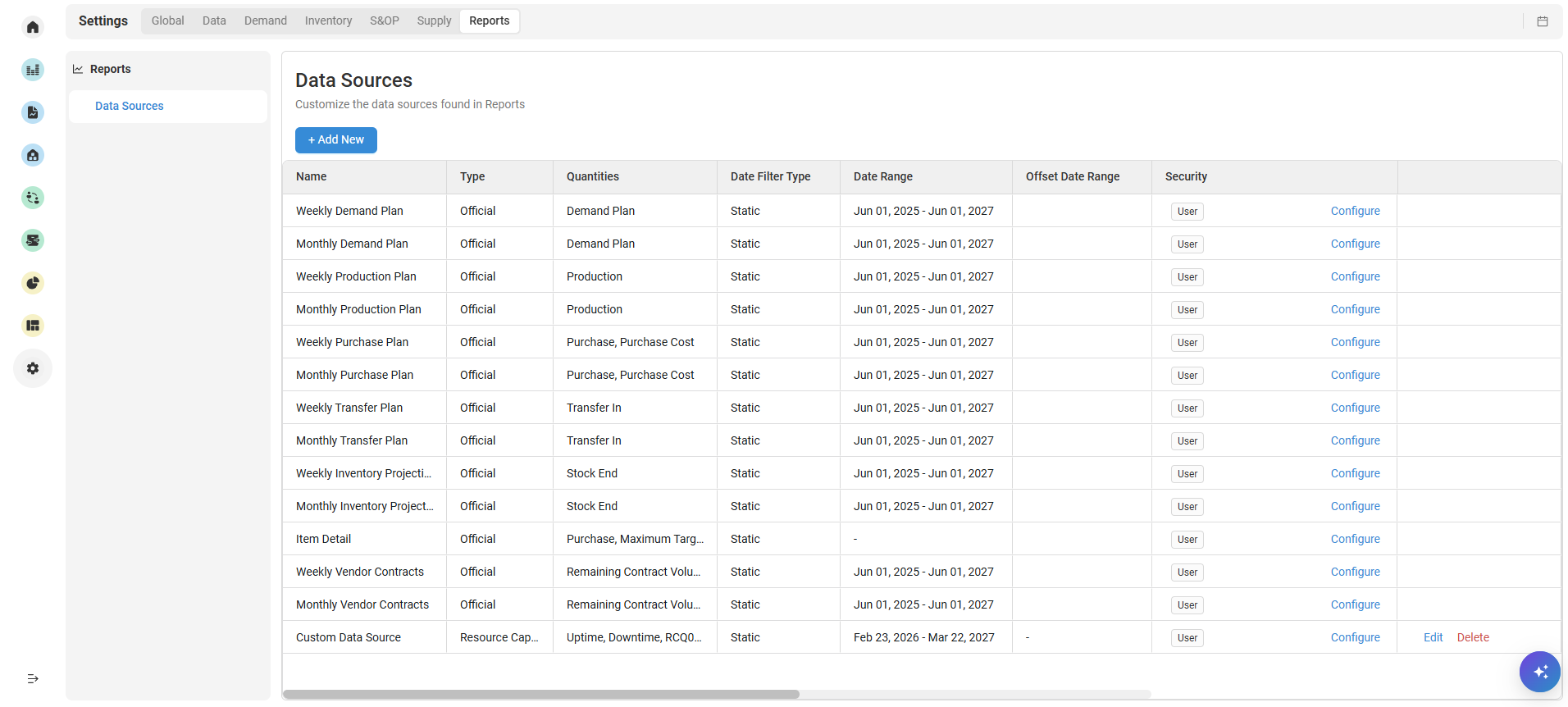Screen dimensions: 1568x707
Task: Click the horizontal scrollbar under the table
Action: pos(541,694)
